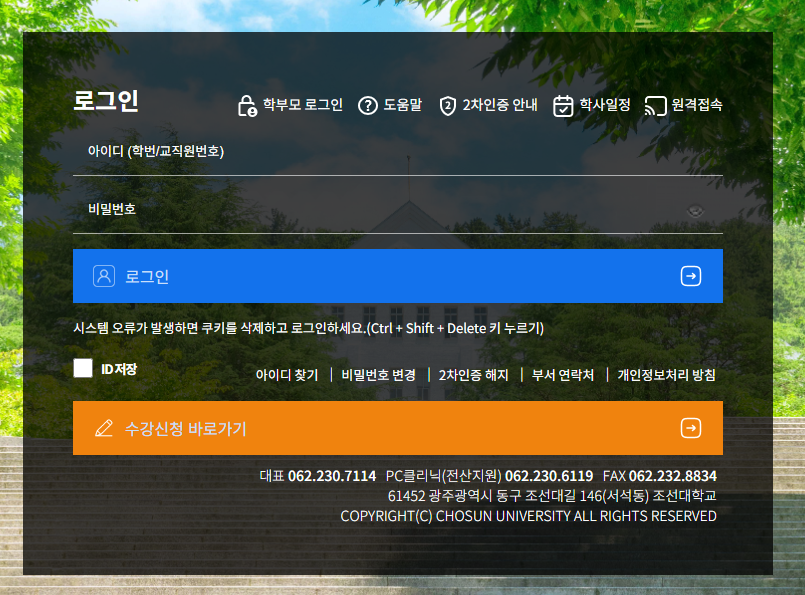Click the arrow icon on orange 수강신청 bar
The image size is (805, 595).
[690, 428]
